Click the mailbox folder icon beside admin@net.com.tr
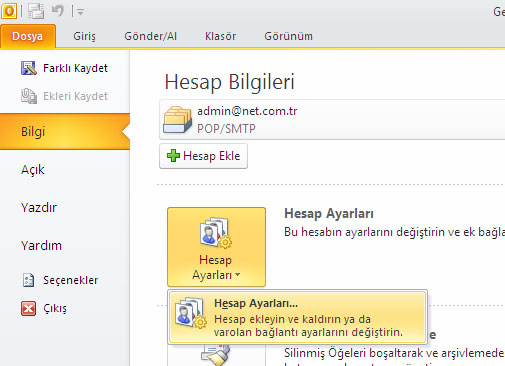This screenshot has width=505, height=366. 177,119
